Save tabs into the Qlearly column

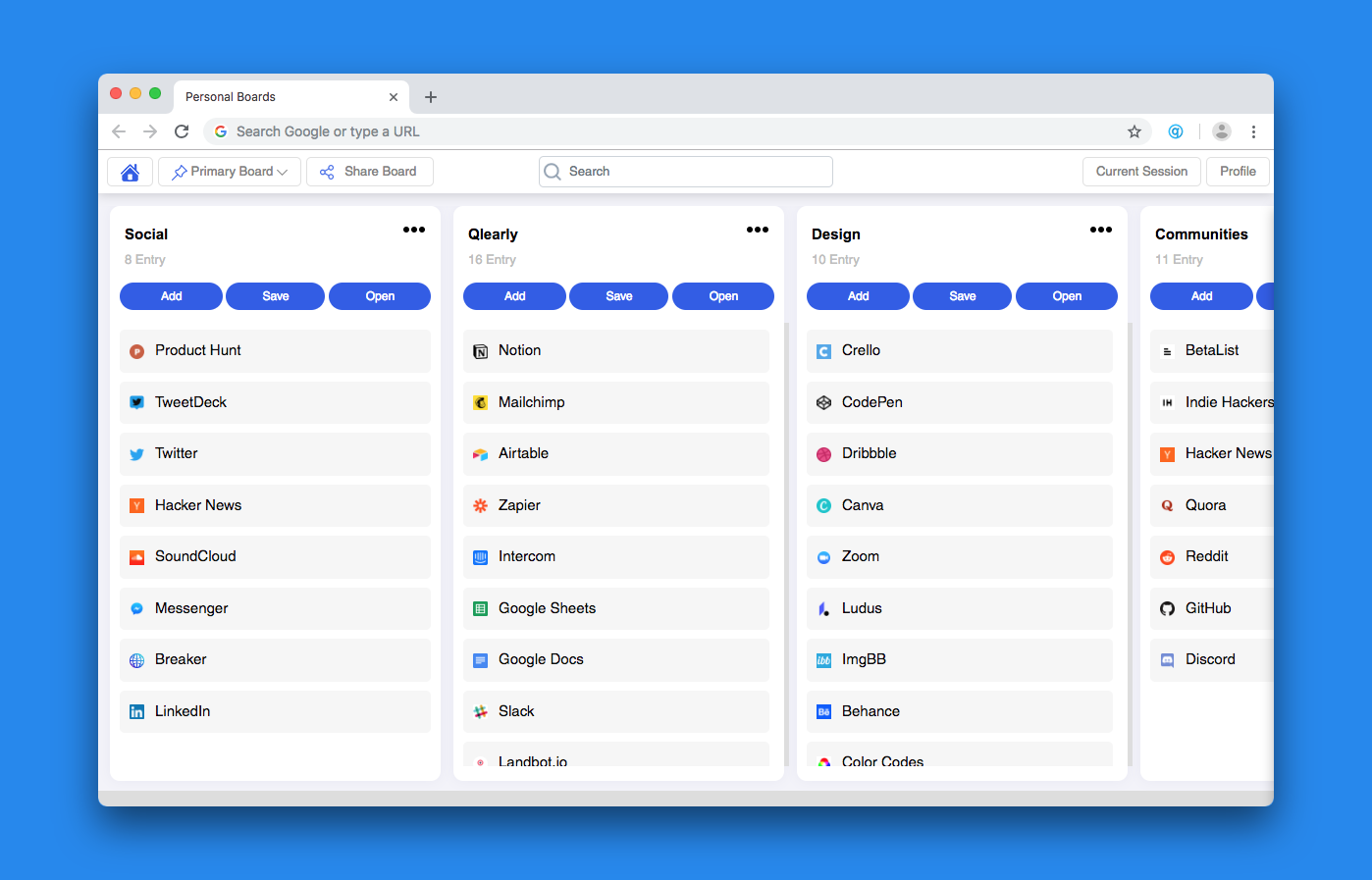(618, 296)
